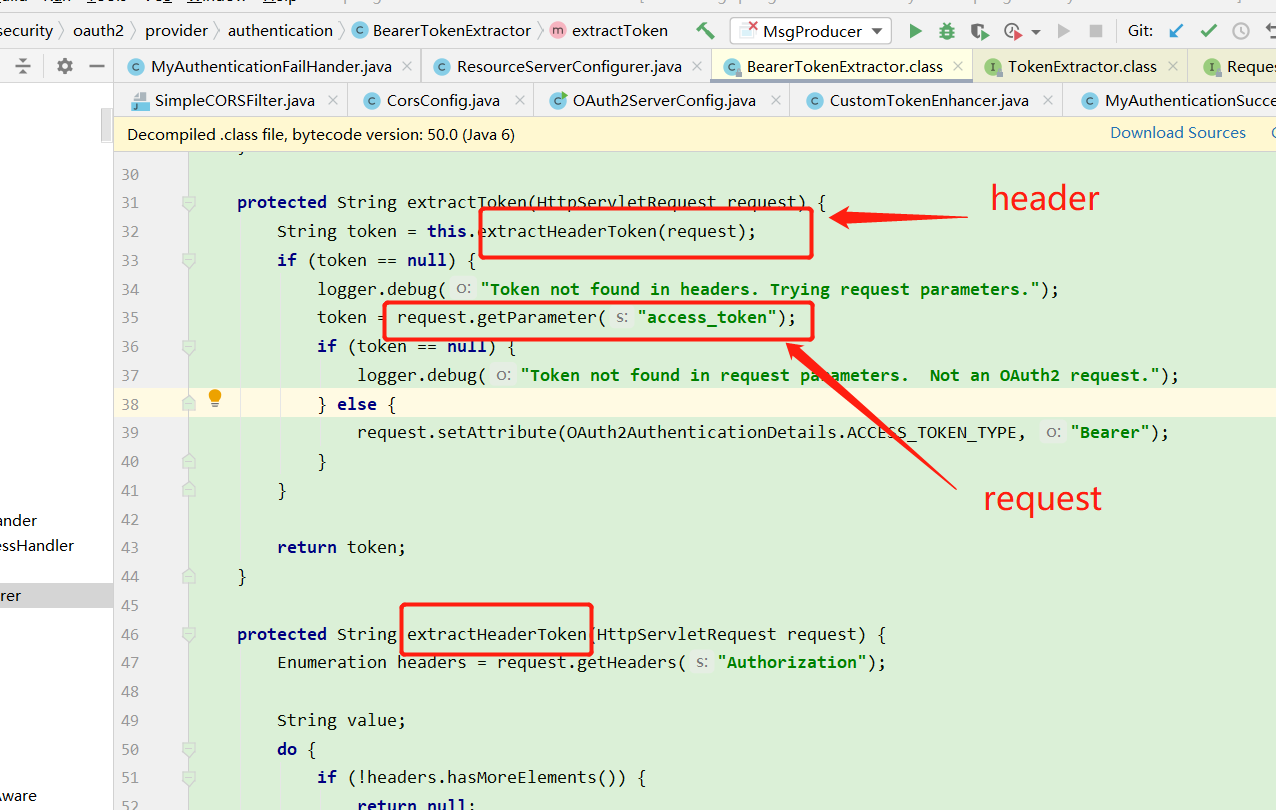The width and height of the screenshot is (1276, 810).
Task: Click the yellow lightbulb intention icon on line 38
Action: (x=214, y=398)
